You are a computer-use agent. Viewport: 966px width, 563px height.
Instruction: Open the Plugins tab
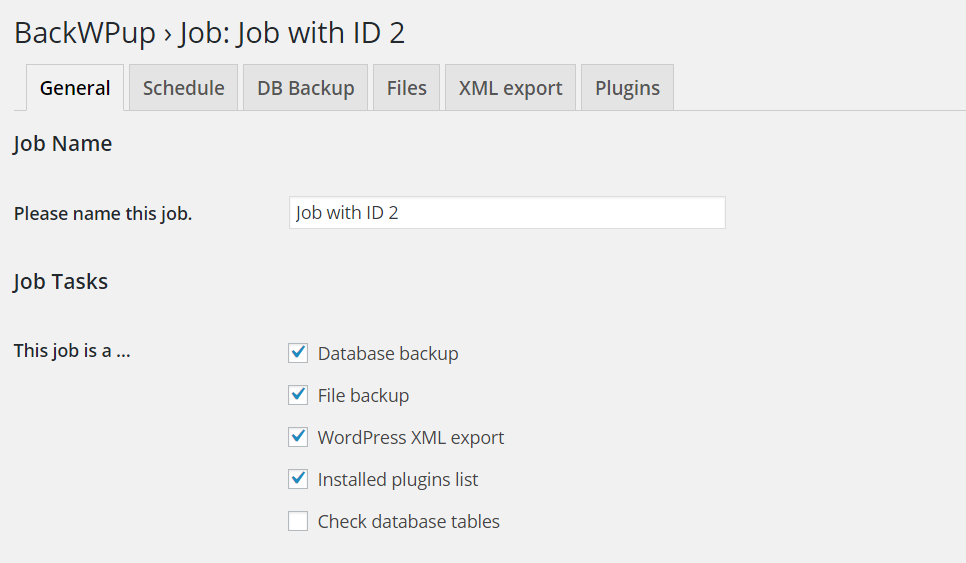click(x=627, y=88)
